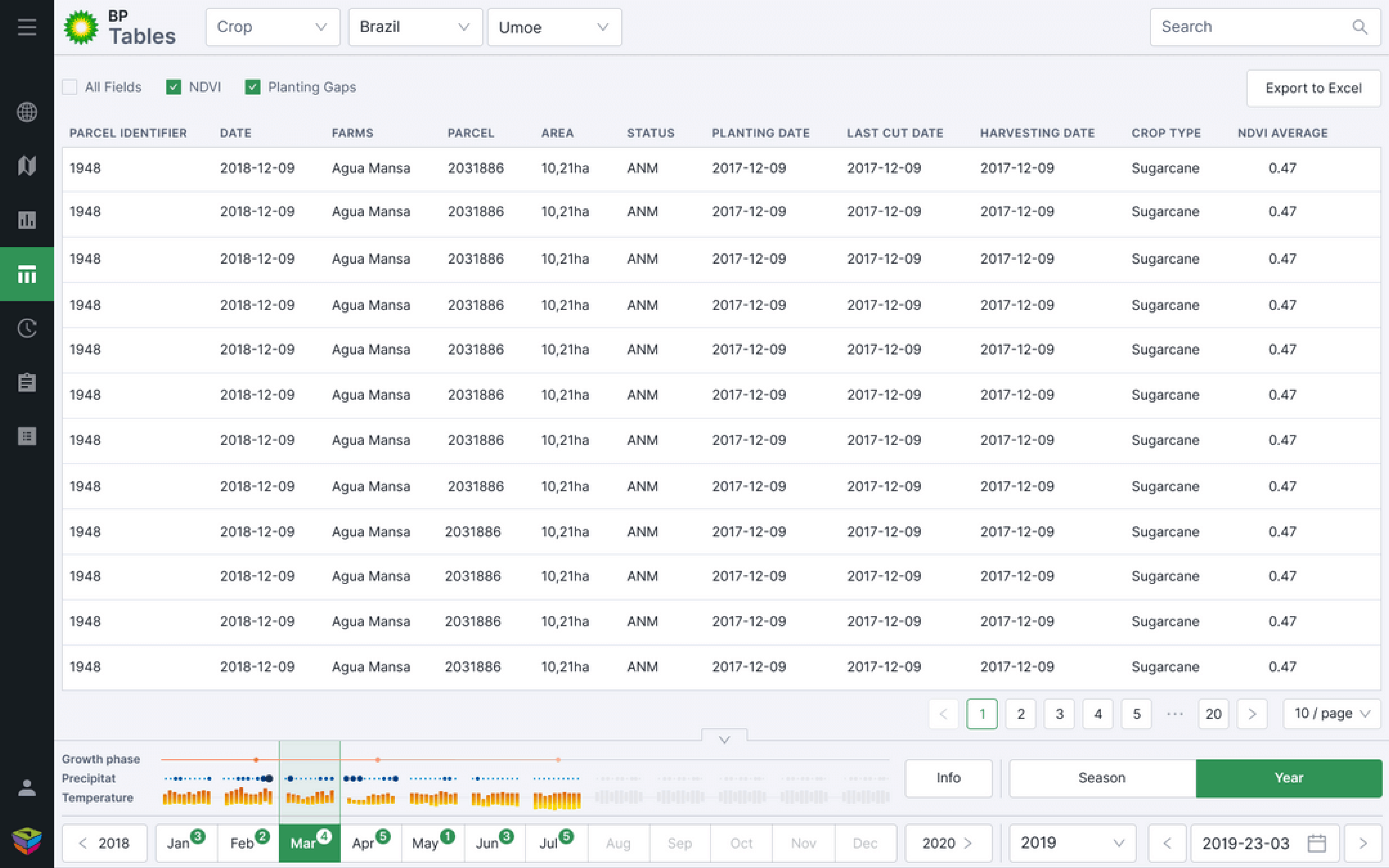Click the colorful cube logo at bottom left
The height and width of the screenshot is (868, 1389).
coord(26,842)
